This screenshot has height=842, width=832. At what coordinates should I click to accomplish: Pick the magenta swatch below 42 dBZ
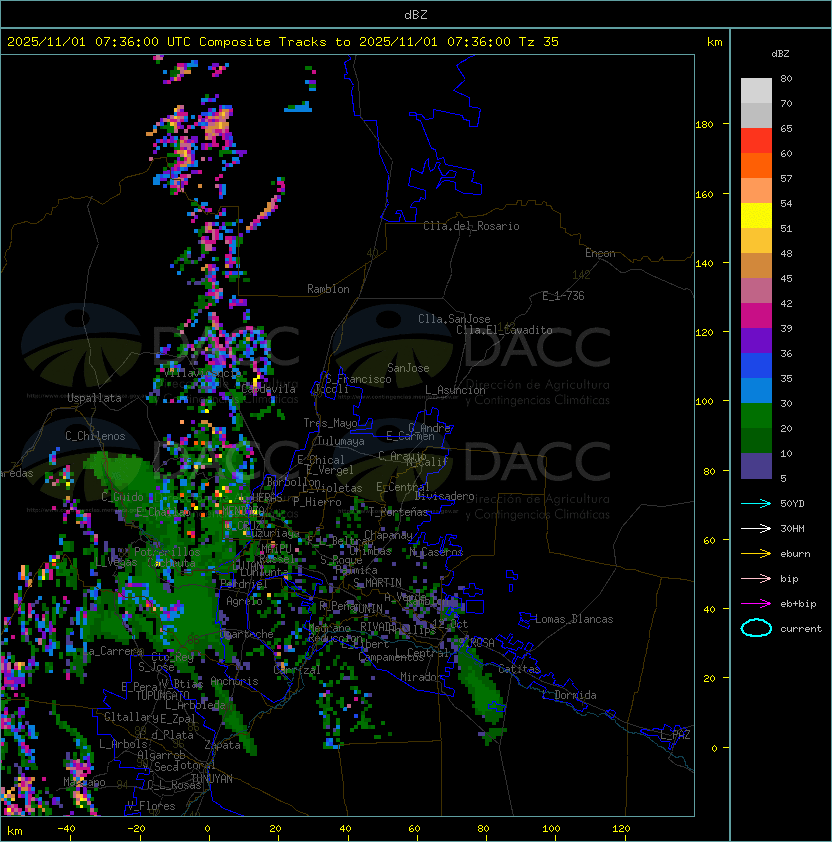pos(756,315)
